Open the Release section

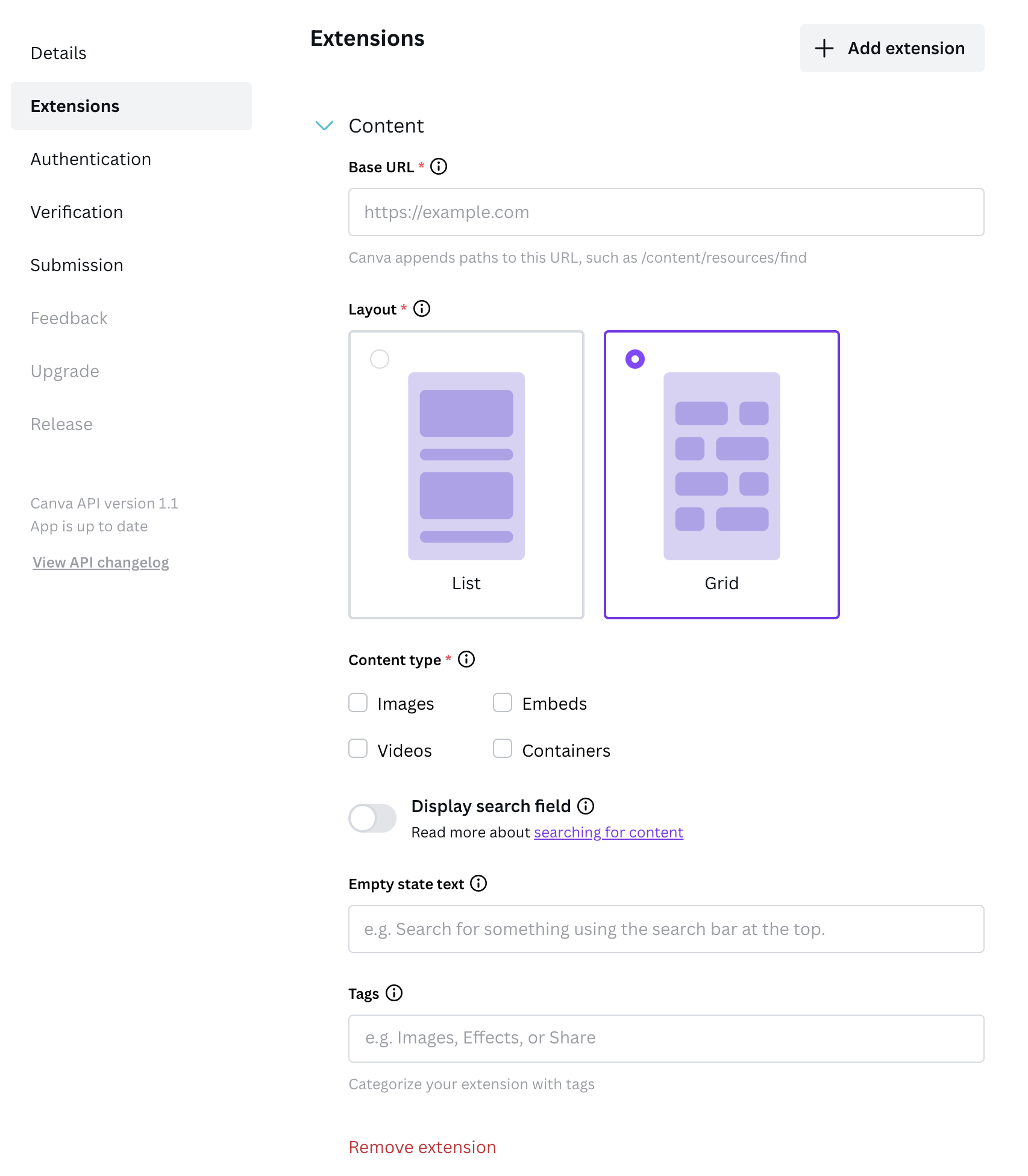[x=61, y=424]
